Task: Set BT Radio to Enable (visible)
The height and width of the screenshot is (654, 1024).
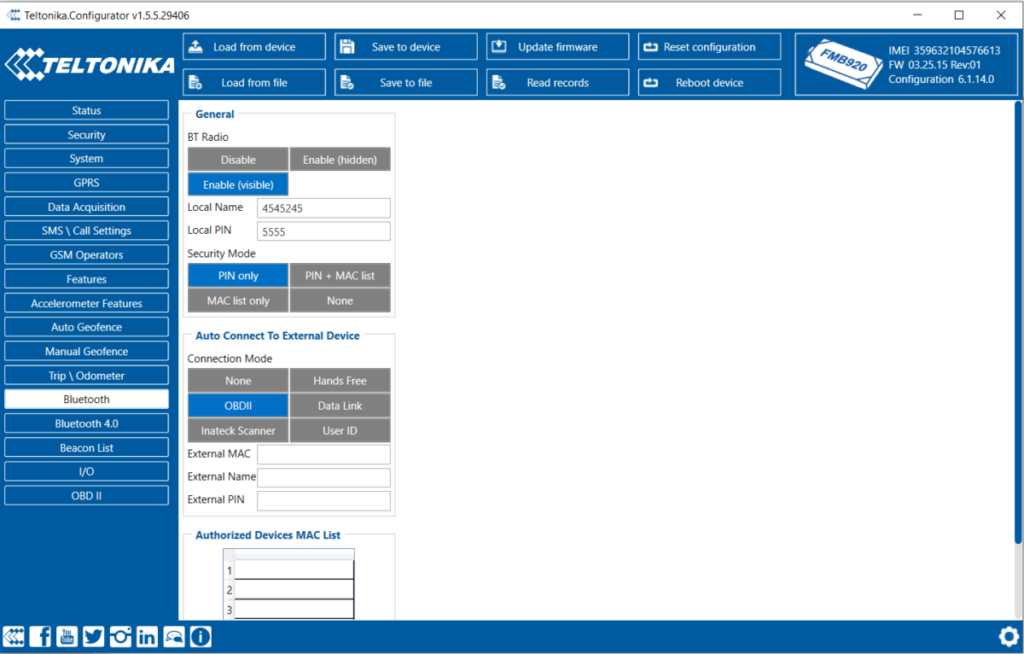Action: (238, 184)
